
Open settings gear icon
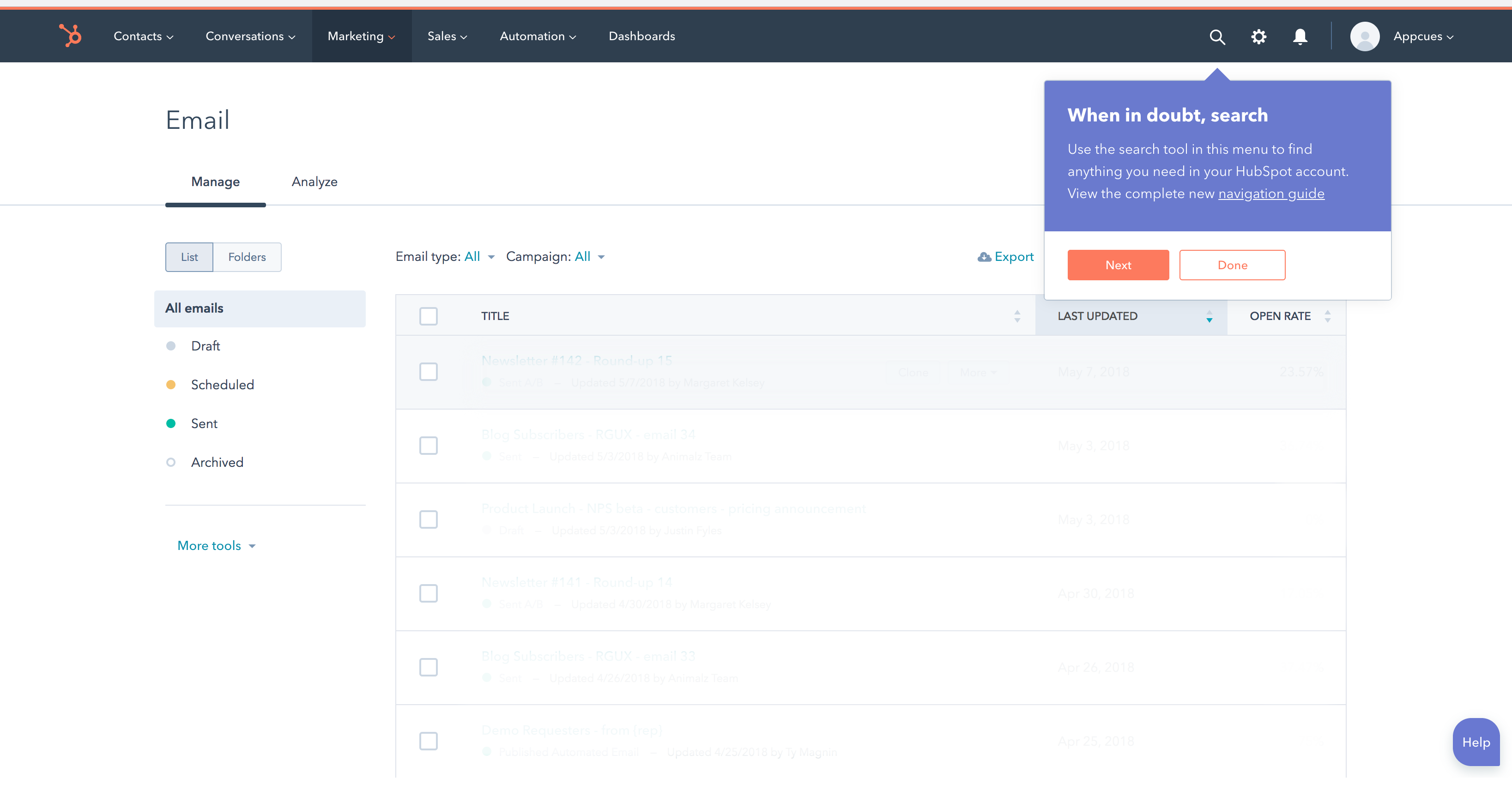(x=1258, y=36)
